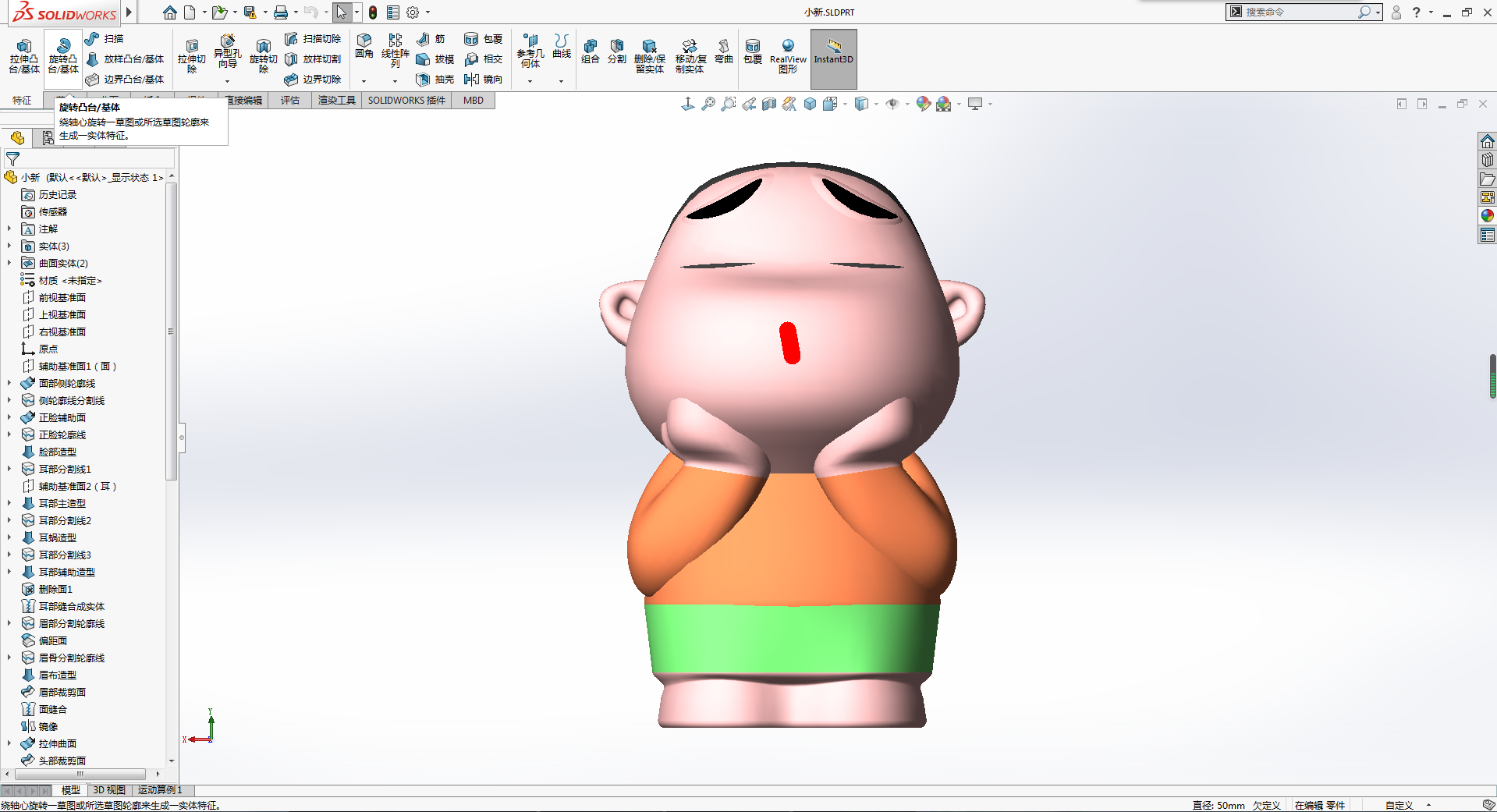Open the 评估 (Evaluate) tab

click(x=290, y=101)
